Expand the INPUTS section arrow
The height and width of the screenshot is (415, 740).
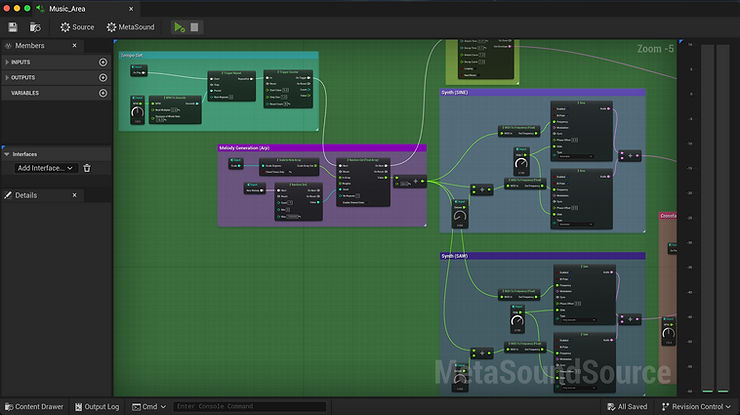coord(7,62)
